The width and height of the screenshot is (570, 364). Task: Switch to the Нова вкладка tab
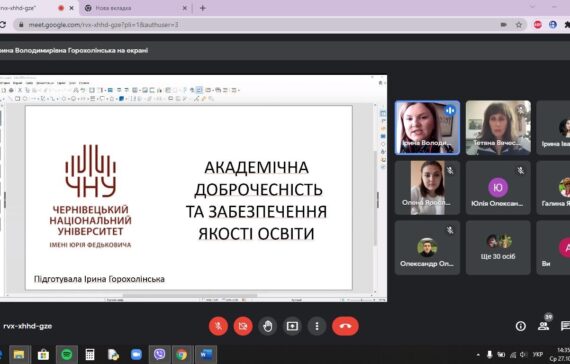pyautogui.click(x=135, y=8)
